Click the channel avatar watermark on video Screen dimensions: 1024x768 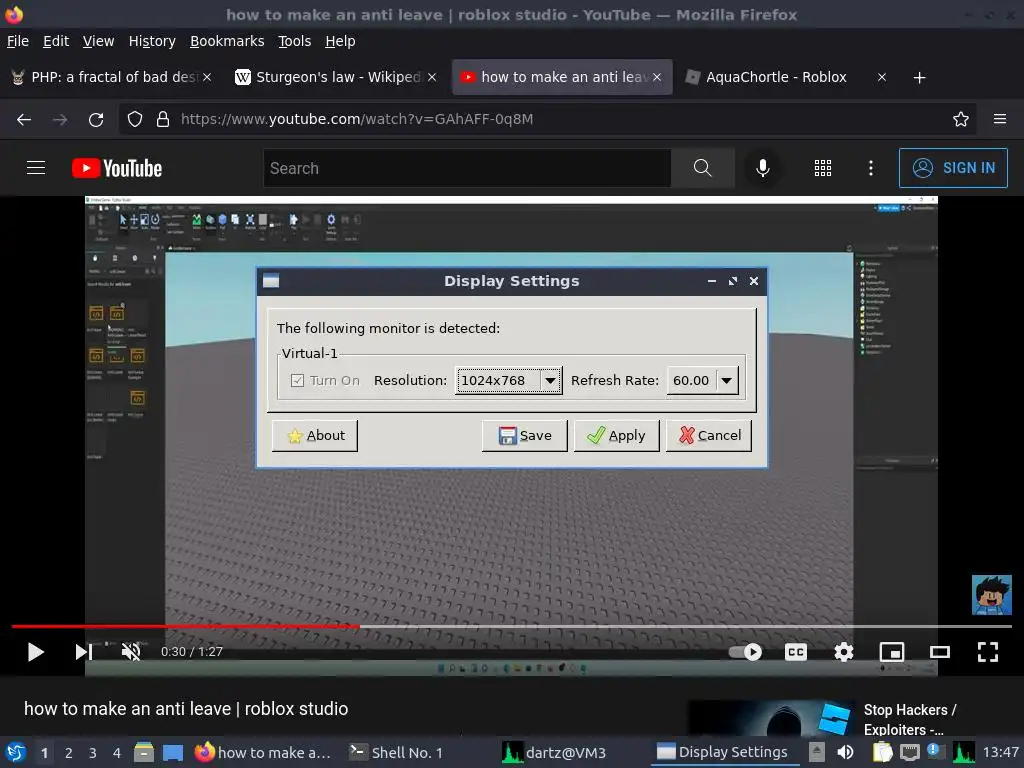pyautogui.click(x=991, y=595)
